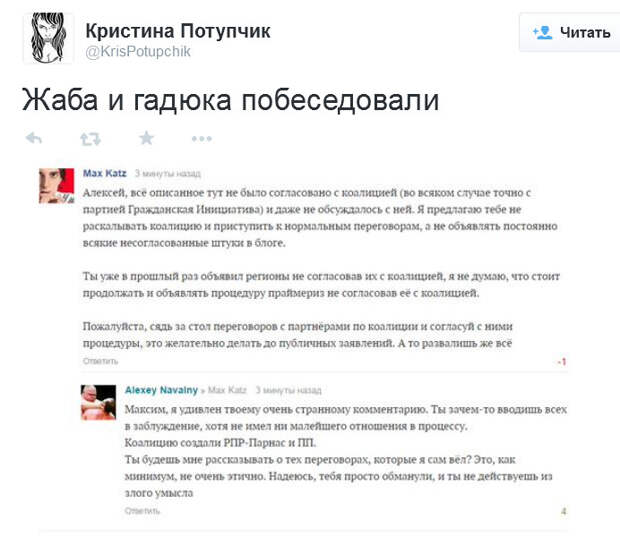Click the timestamp on Max Katz's comment
Viewport: 620px width, 546px height.
pyautogui.click(x=168, y=174)
